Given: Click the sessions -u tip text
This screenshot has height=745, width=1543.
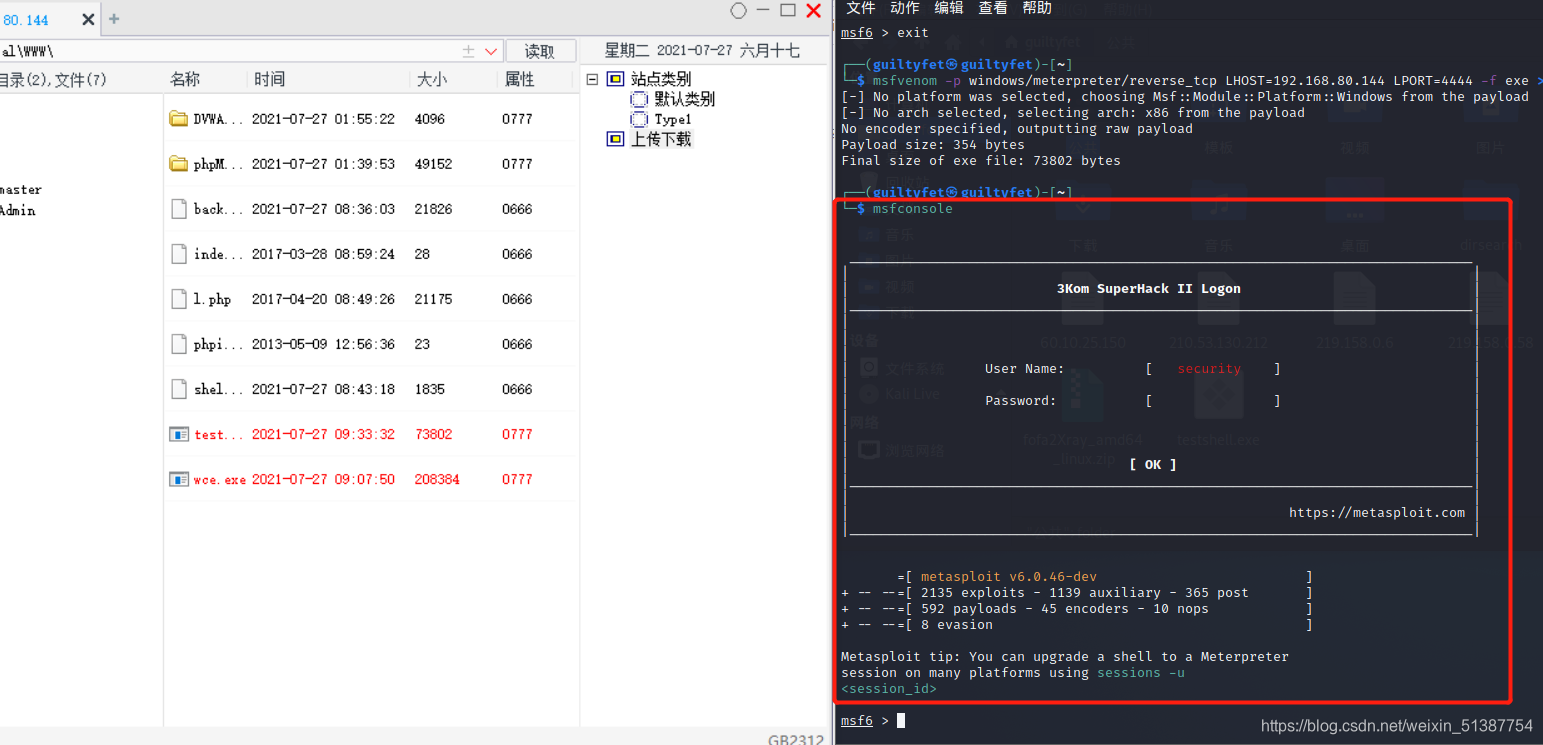Looking at the screenshot, I should pyautogui.click(x=1141, y=672).
